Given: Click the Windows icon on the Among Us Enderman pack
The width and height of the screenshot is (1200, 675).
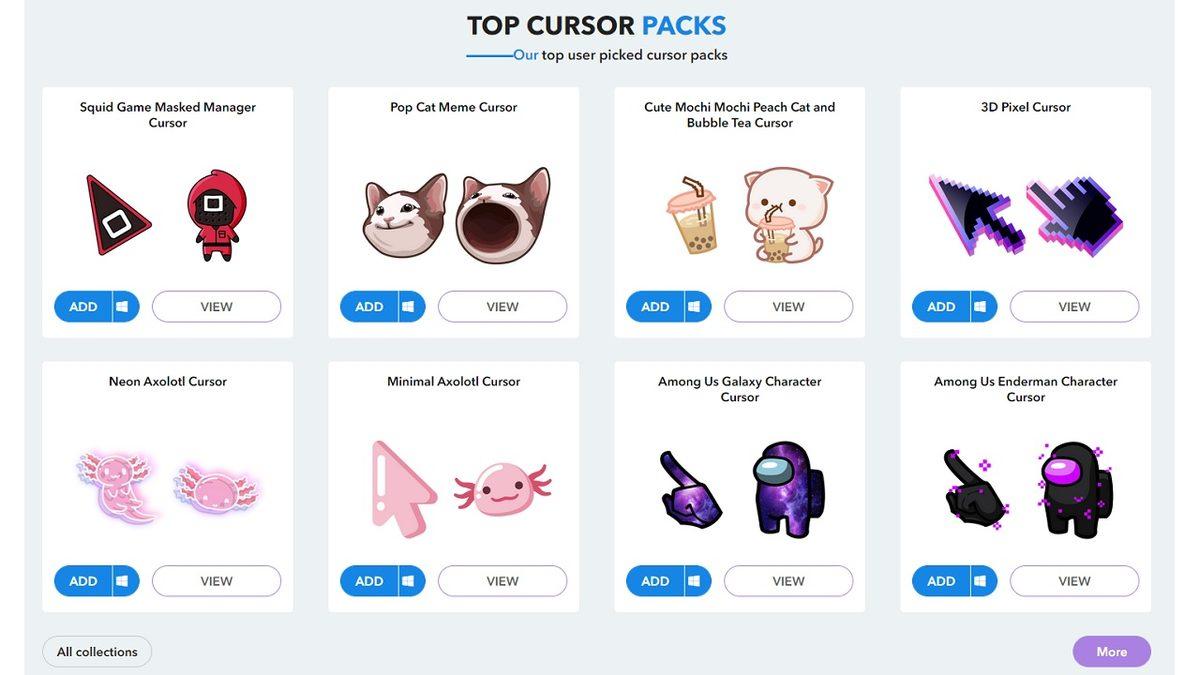Looking at the screenshot, I should (x=980, y=581).
